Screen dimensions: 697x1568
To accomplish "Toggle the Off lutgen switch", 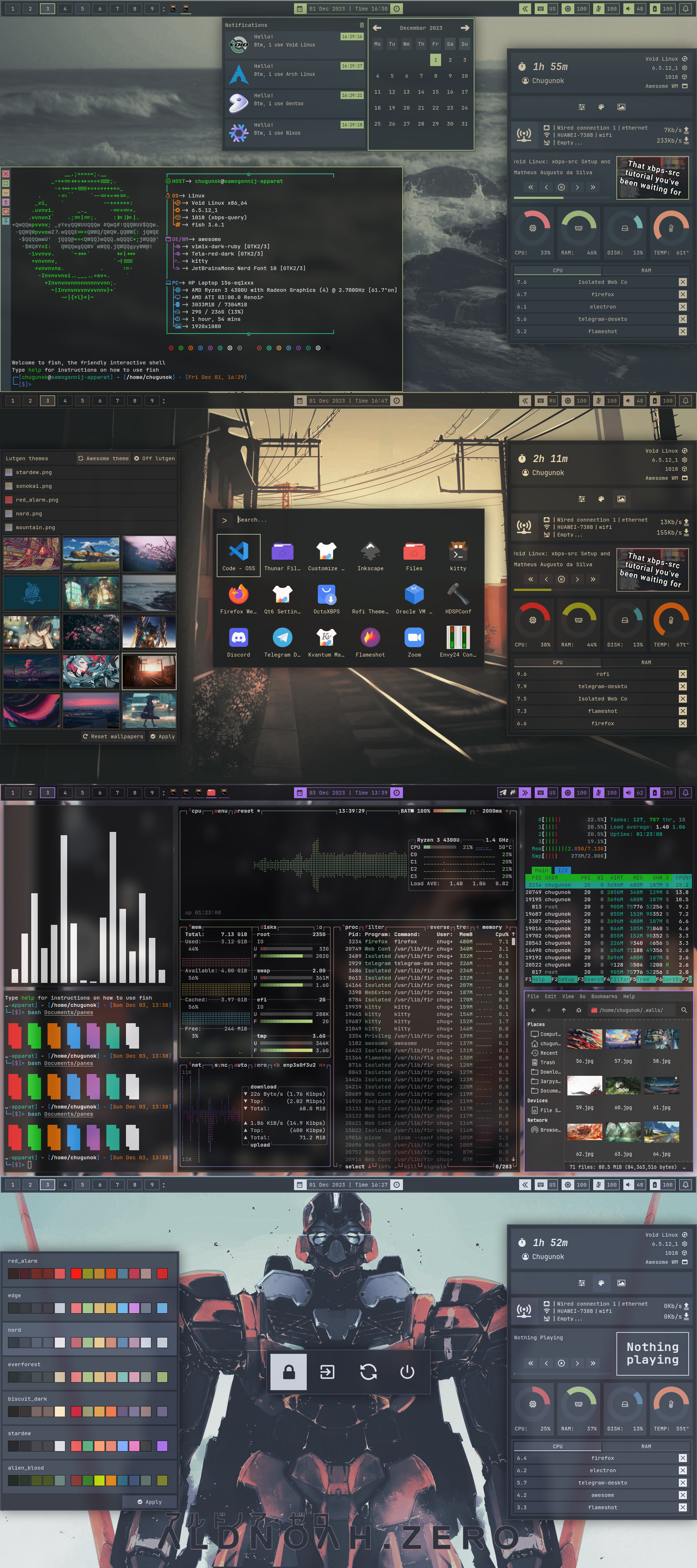I will pos(154,458).
